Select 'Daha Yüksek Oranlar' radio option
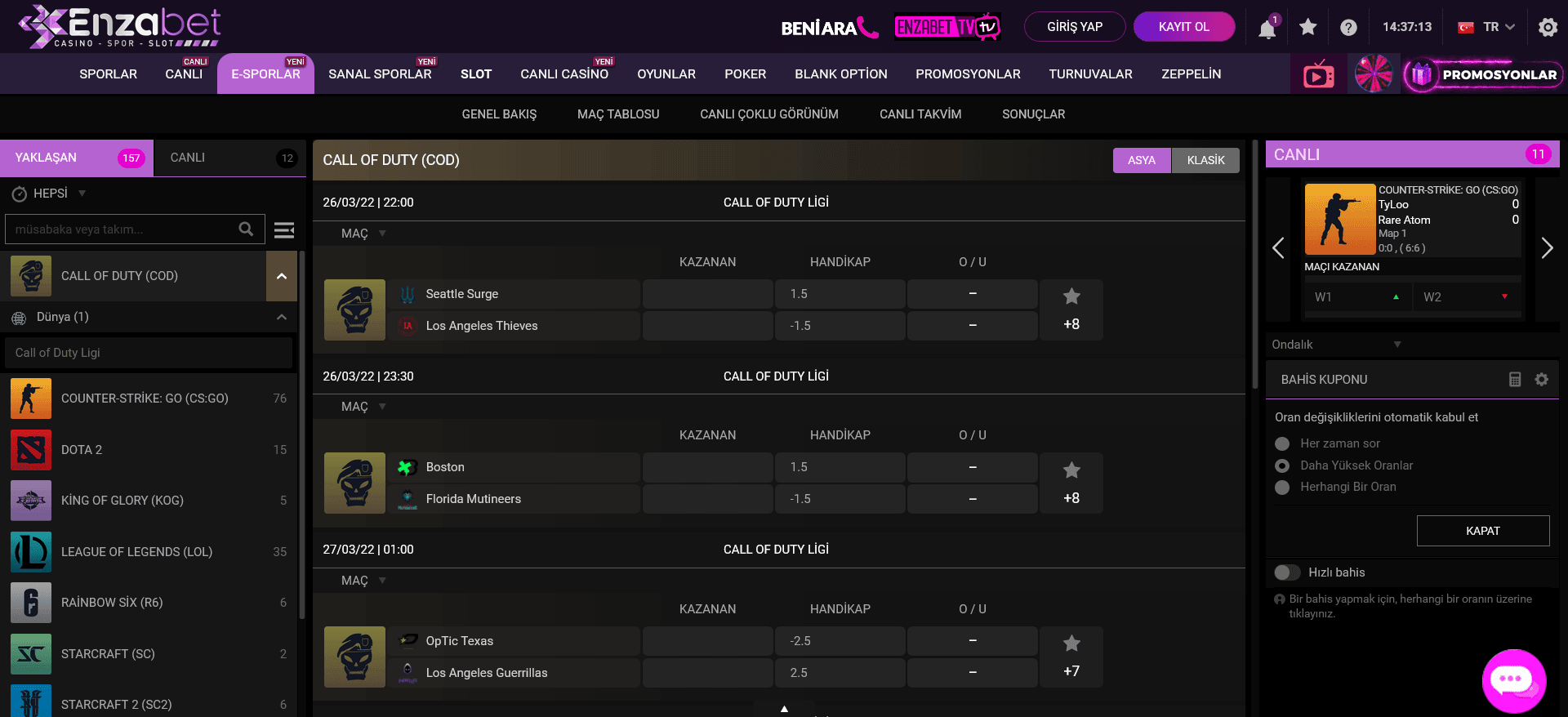Viewport: 1568px width, 717px height. coord(1282,465)
